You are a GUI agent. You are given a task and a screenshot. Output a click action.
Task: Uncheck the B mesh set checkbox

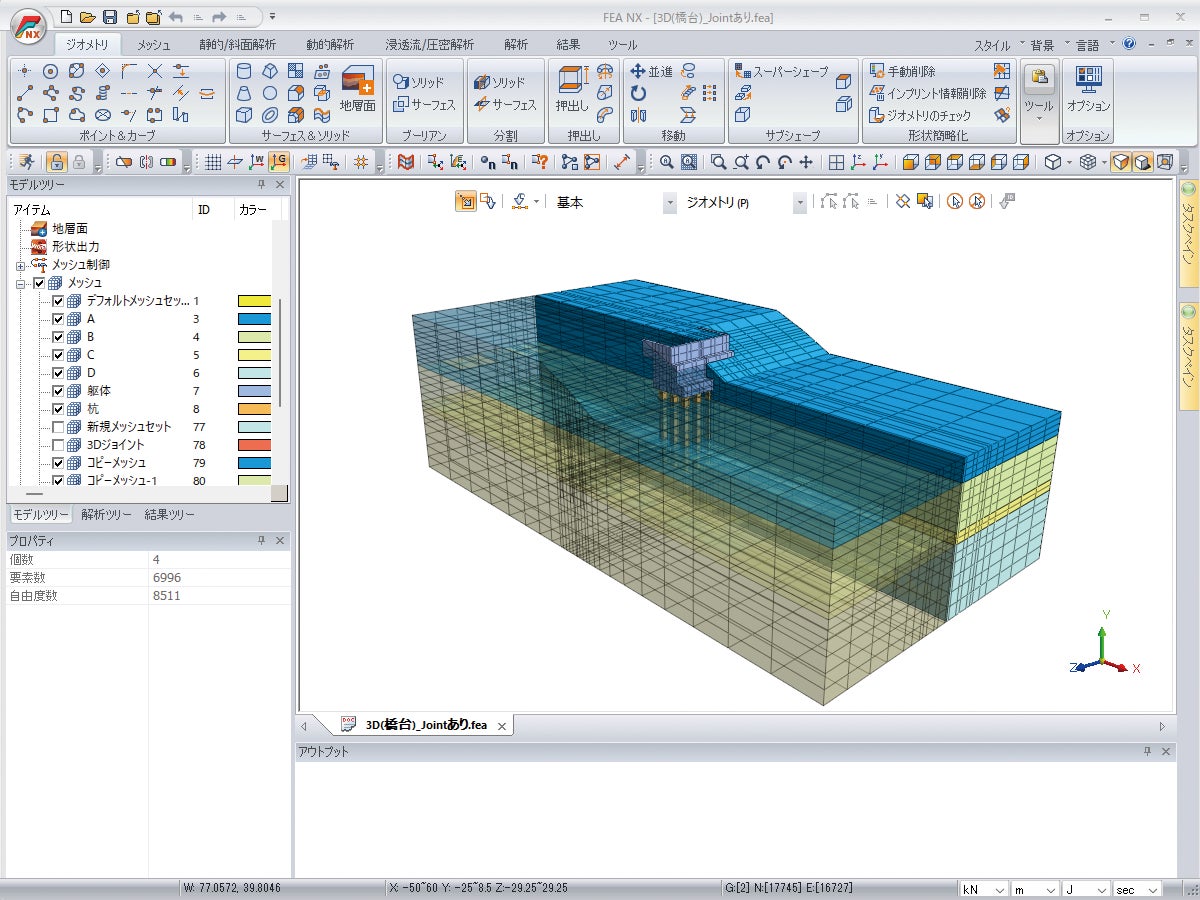pyautogui.click(x=58, y=337)
